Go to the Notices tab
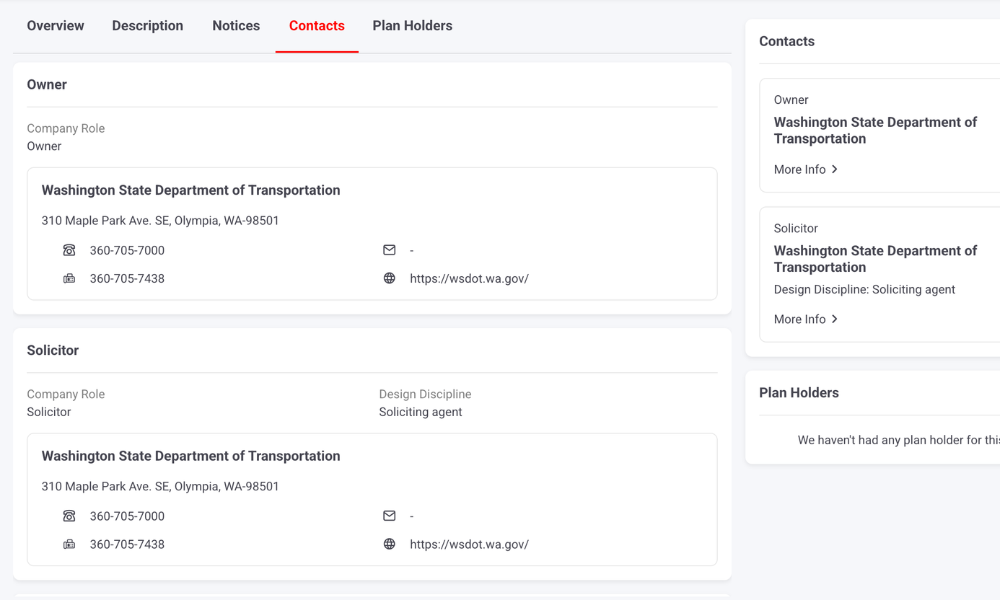 [236, 26]
